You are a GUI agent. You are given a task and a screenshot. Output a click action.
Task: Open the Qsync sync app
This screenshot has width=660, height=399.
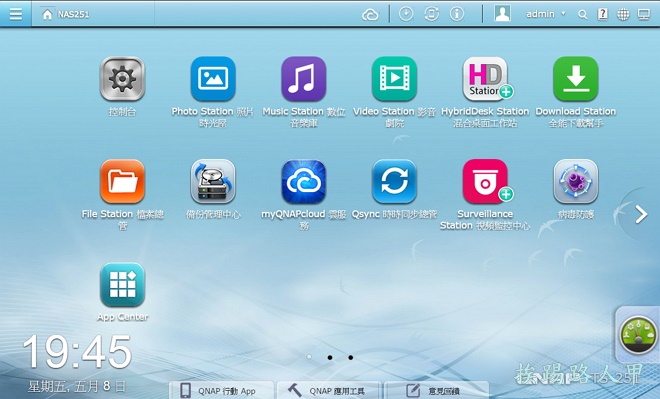pos(394,181)
